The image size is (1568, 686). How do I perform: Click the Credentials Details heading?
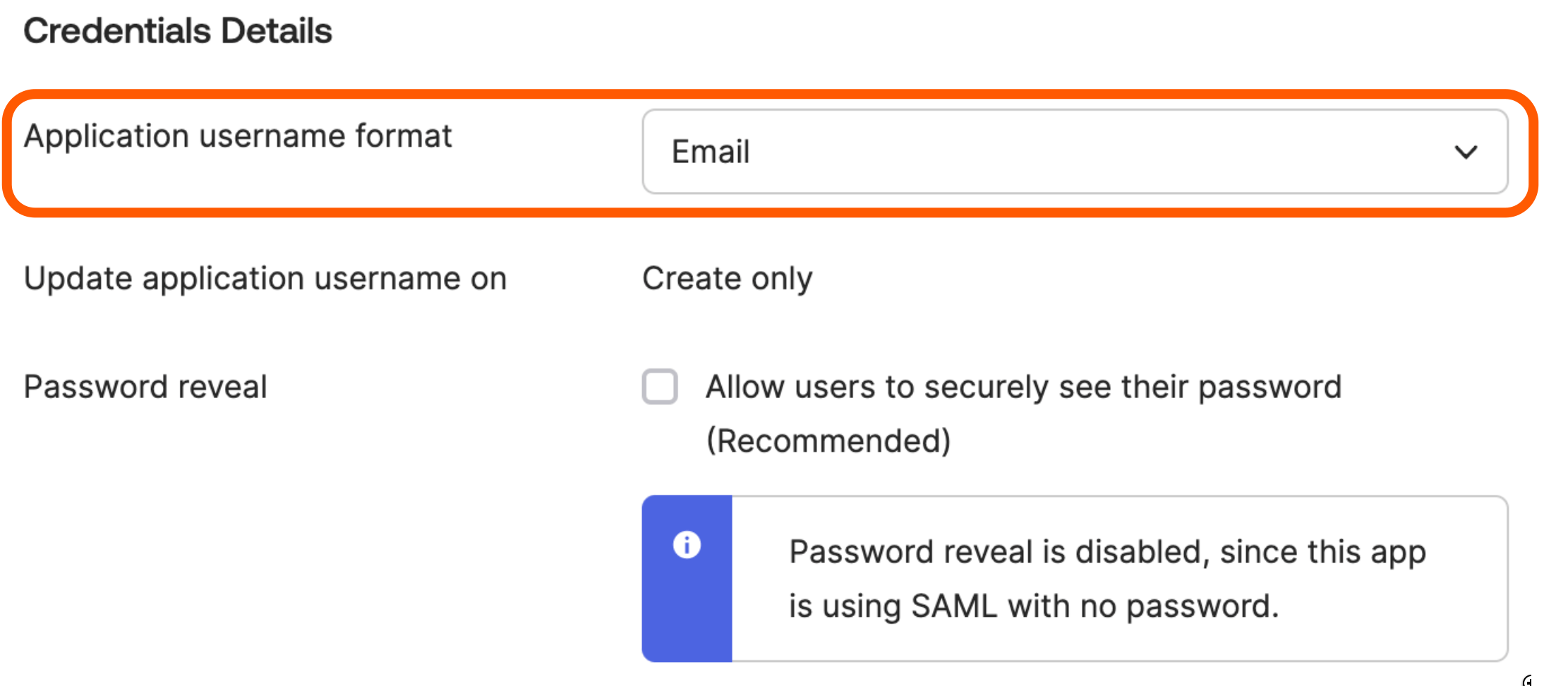[x=178, y=30]
